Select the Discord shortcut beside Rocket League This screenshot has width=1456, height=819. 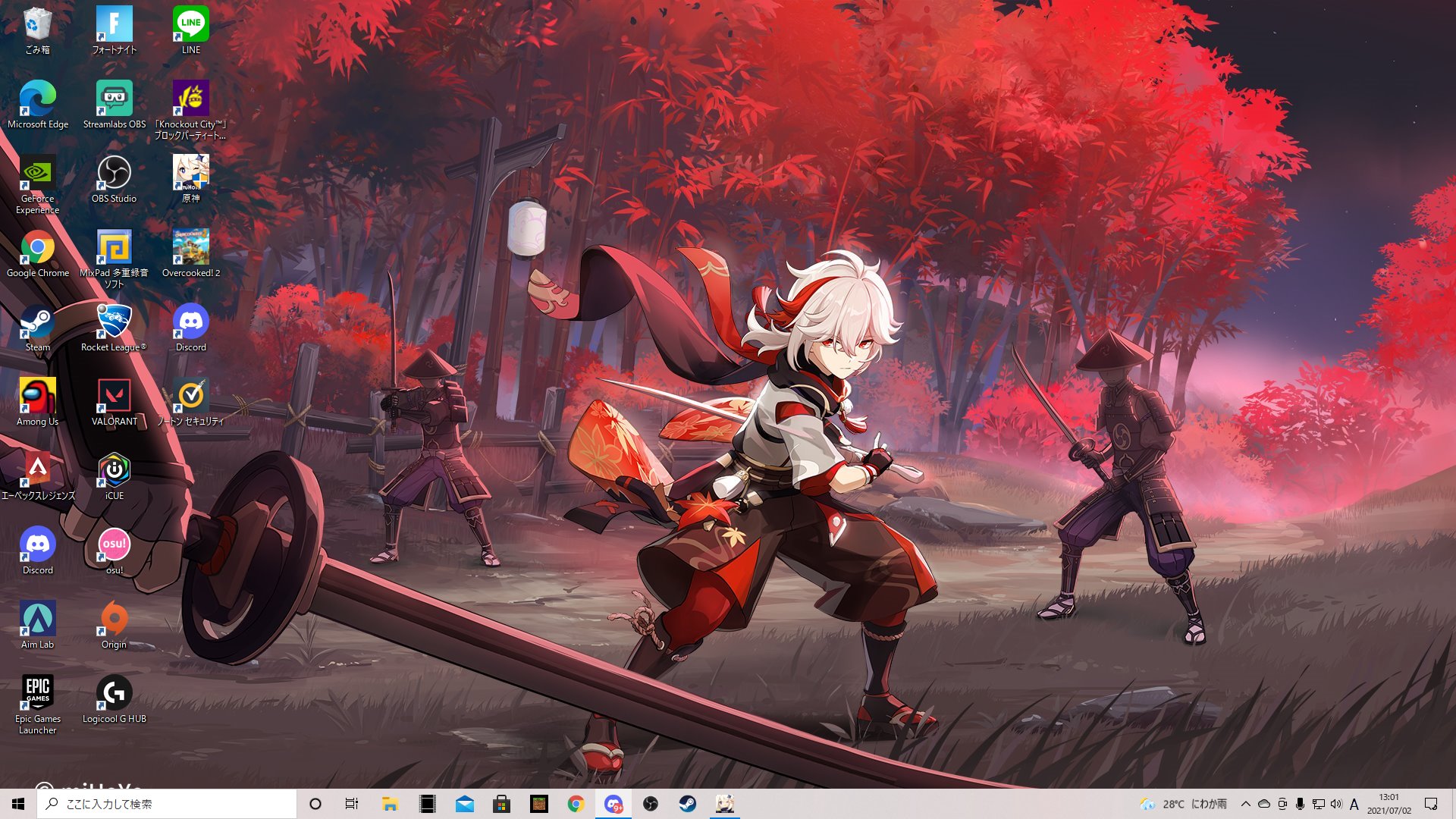tap(190, 328)
